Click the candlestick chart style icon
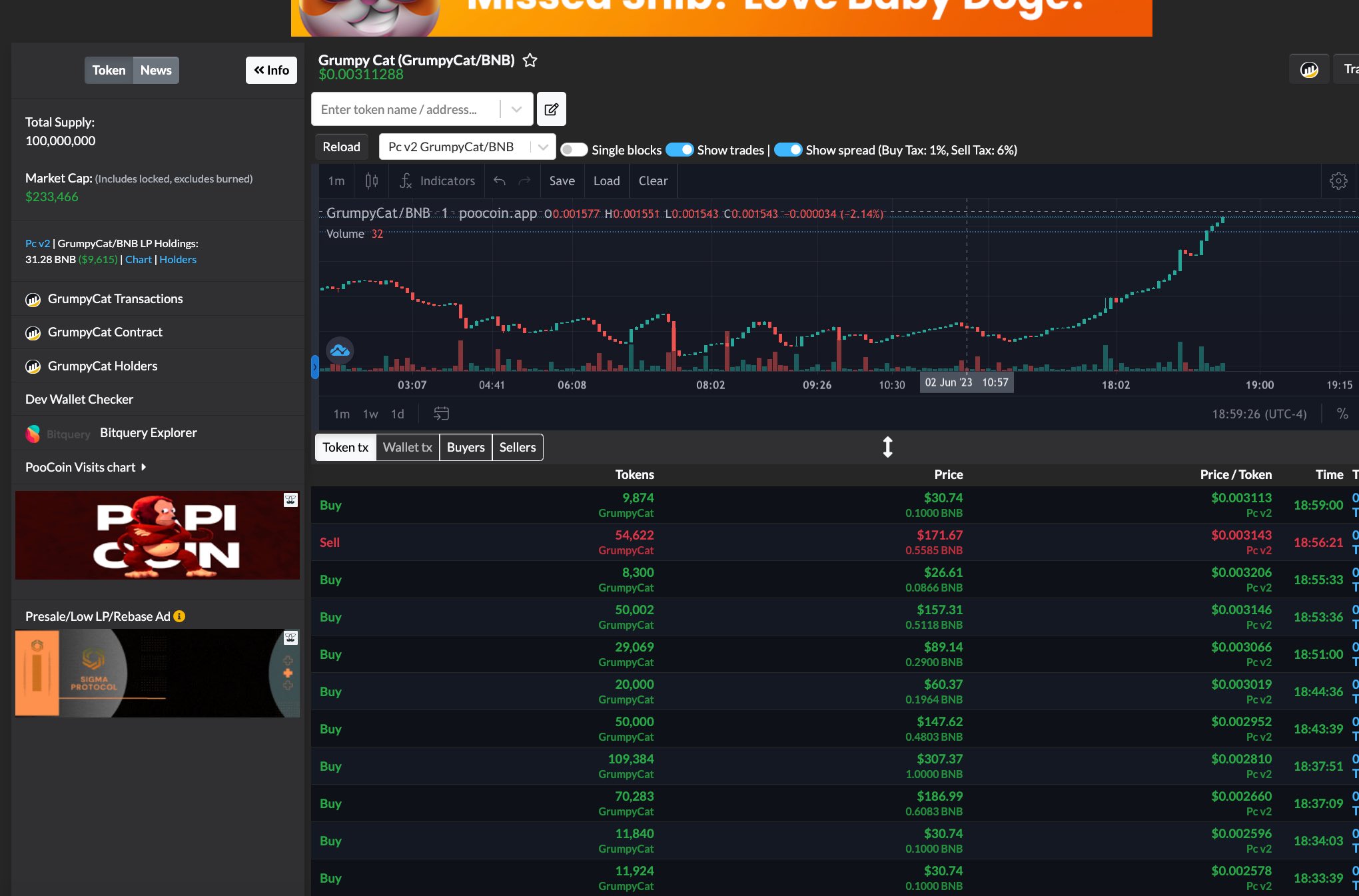Viewport: 1359px width, 896px height. [x=371, y=180]
